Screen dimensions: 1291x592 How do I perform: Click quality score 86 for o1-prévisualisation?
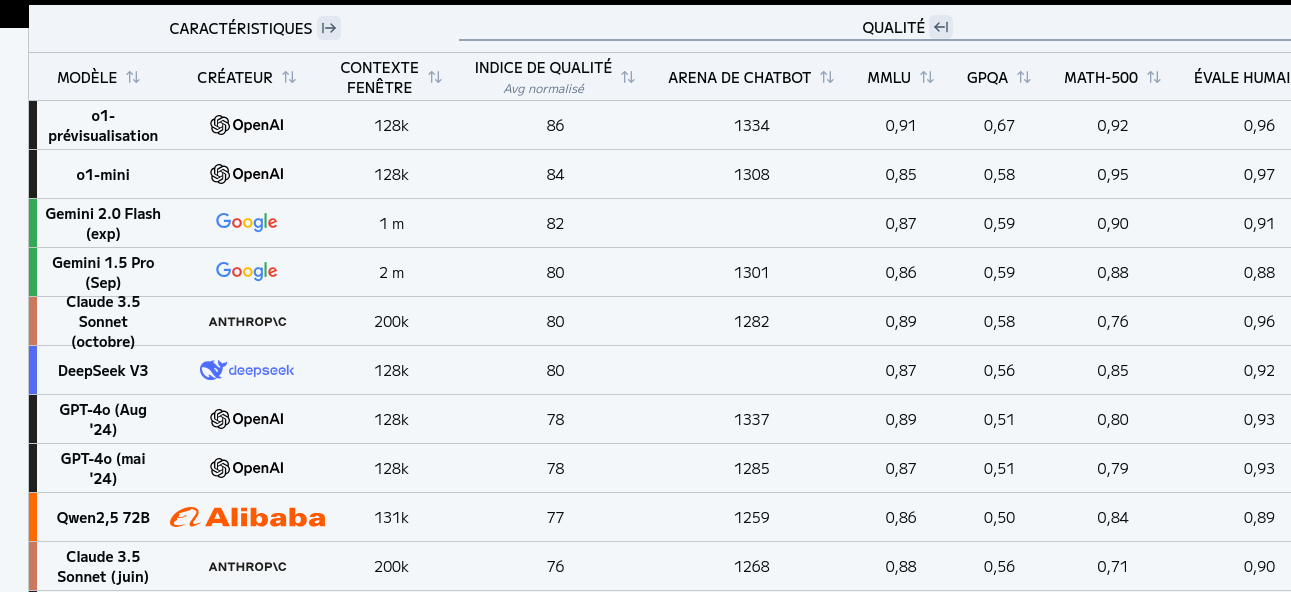[x=555, y=126]
